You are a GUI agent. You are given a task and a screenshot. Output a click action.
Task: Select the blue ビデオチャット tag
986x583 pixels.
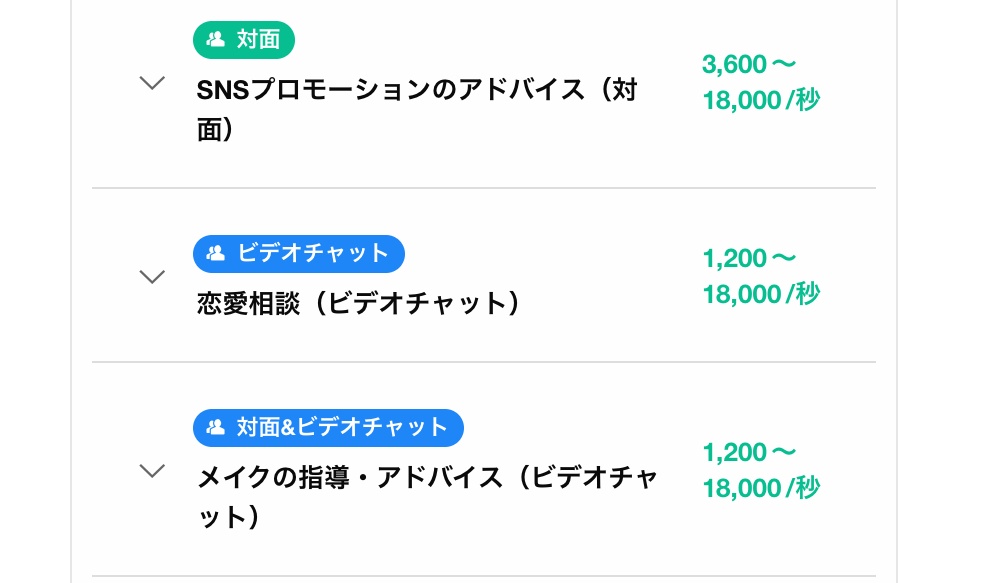coord(299,253)
